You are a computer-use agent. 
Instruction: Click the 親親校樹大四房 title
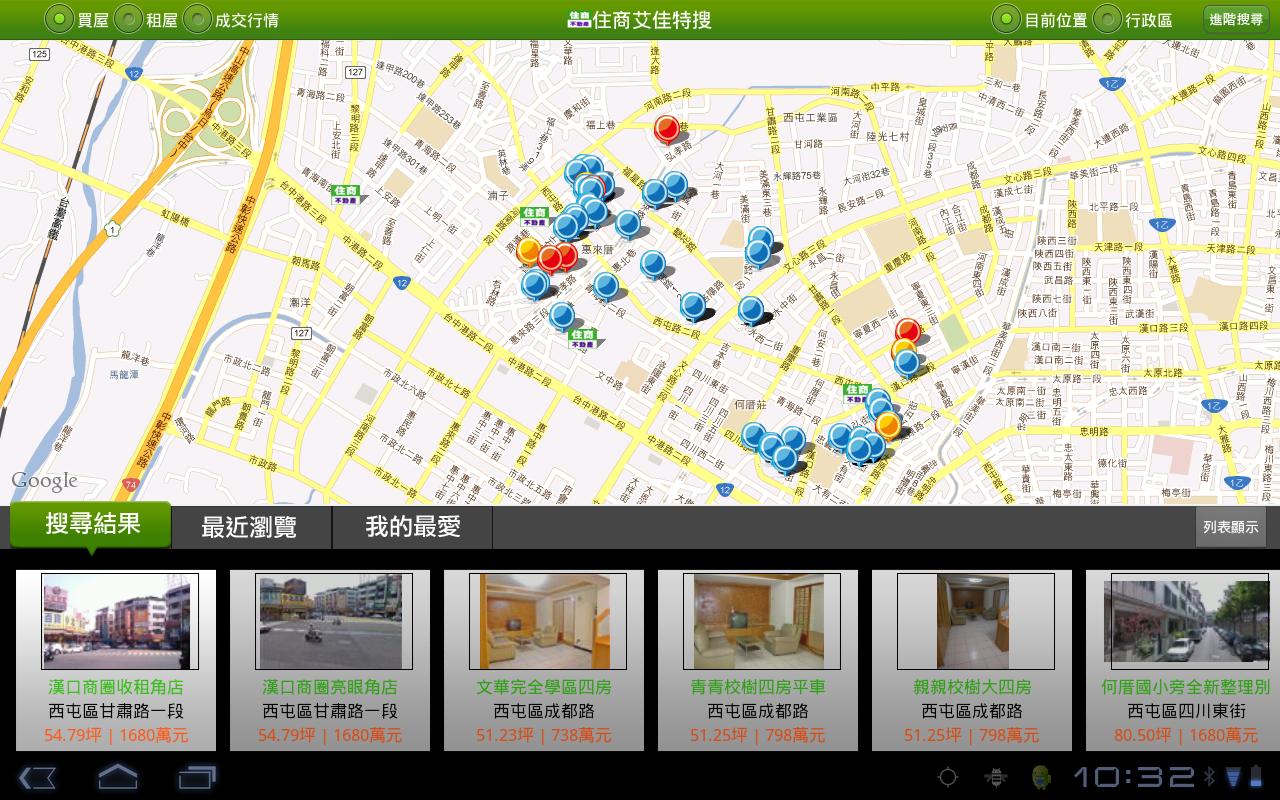[972, 687]
